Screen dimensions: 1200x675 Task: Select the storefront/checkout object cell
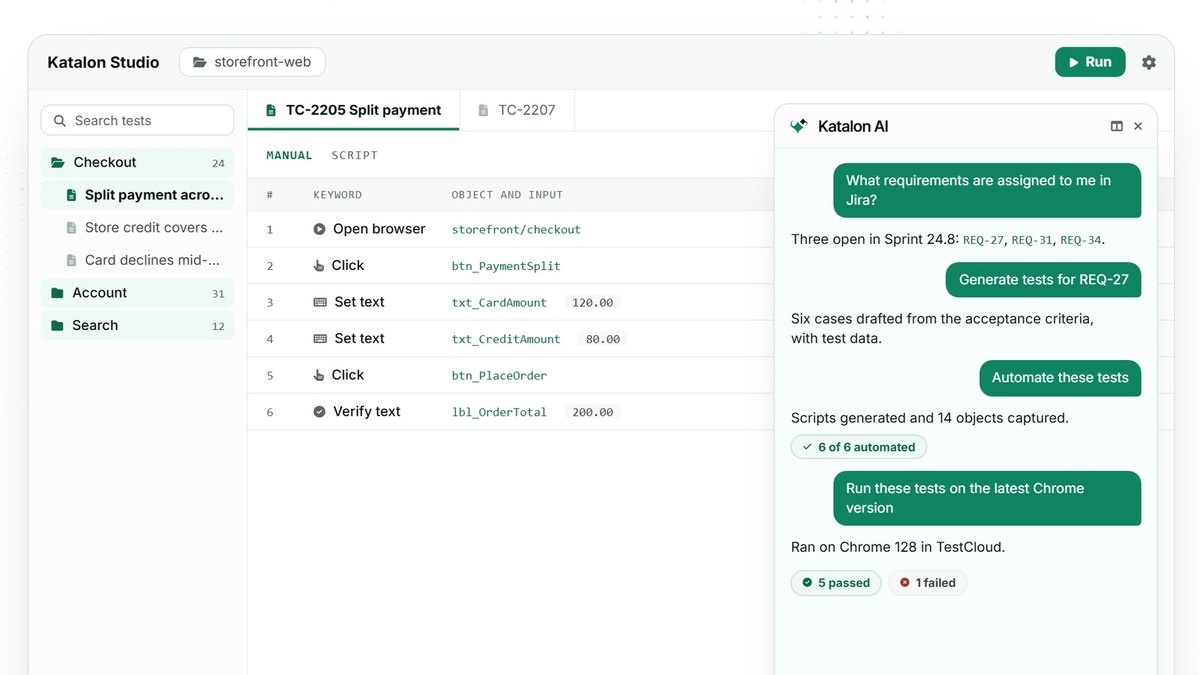[516, 229]
